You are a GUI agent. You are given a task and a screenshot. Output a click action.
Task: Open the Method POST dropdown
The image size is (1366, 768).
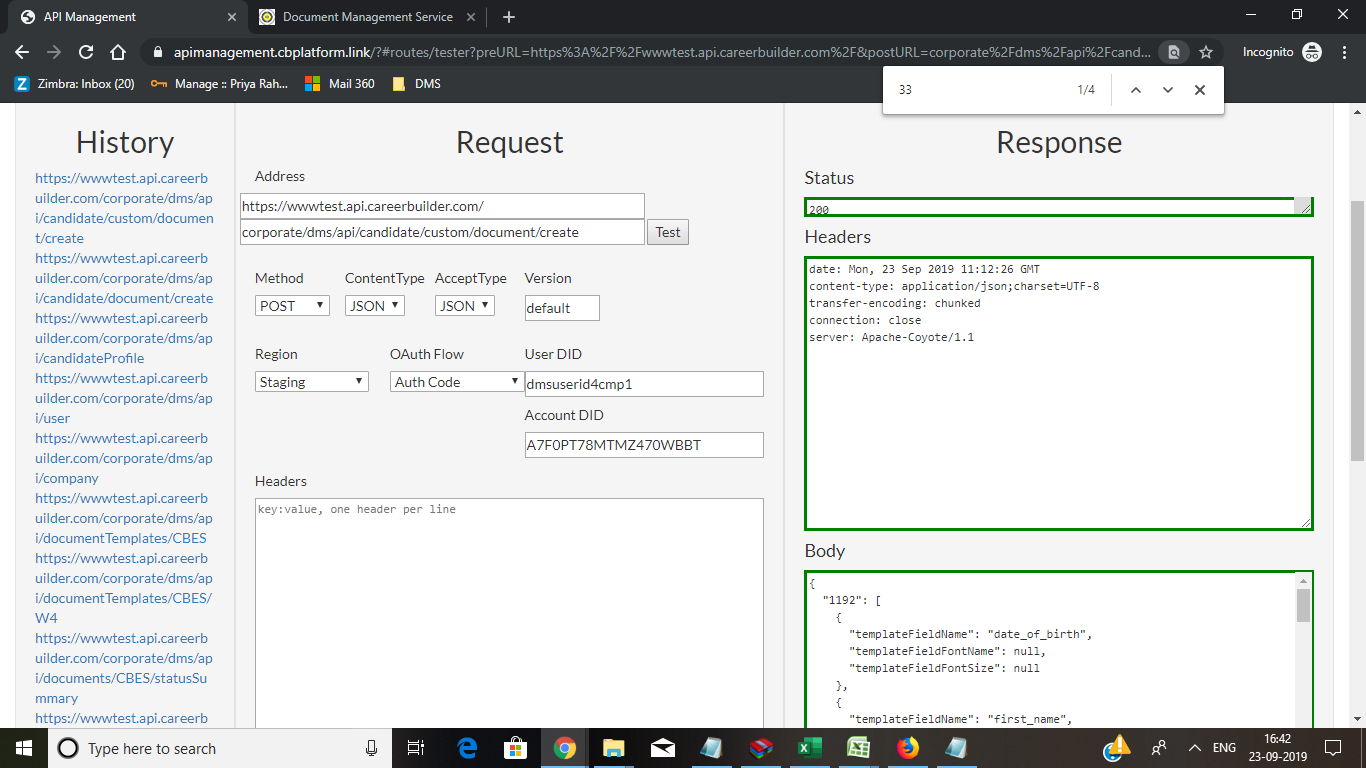pos(292,306)
